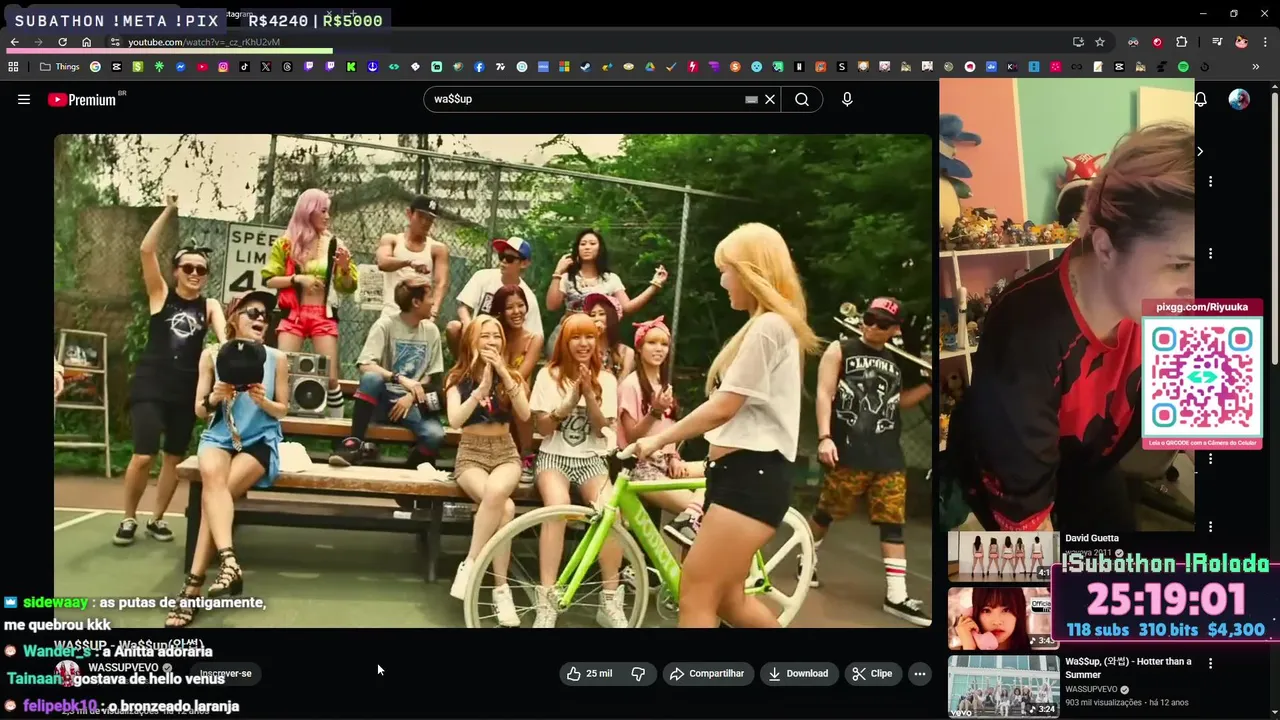The width and height of the screenshot is (1280, 720).
Task: Open a new browser tab with plus
Action: click(x=352, y=14)
